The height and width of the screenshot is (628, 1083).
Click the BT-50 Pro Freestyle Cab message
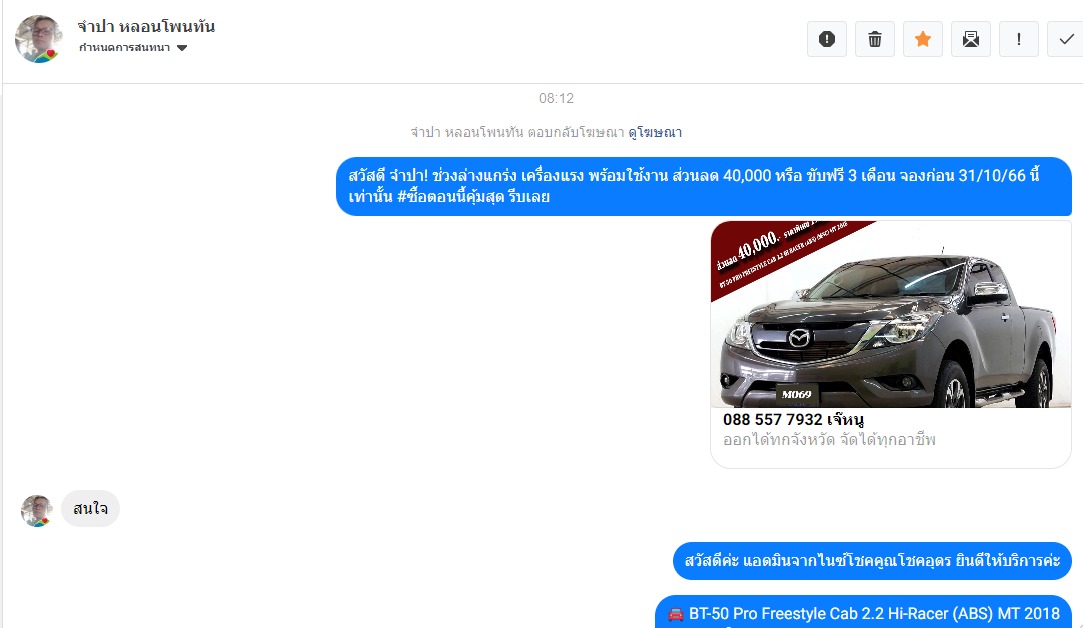(x=863, y=613)
